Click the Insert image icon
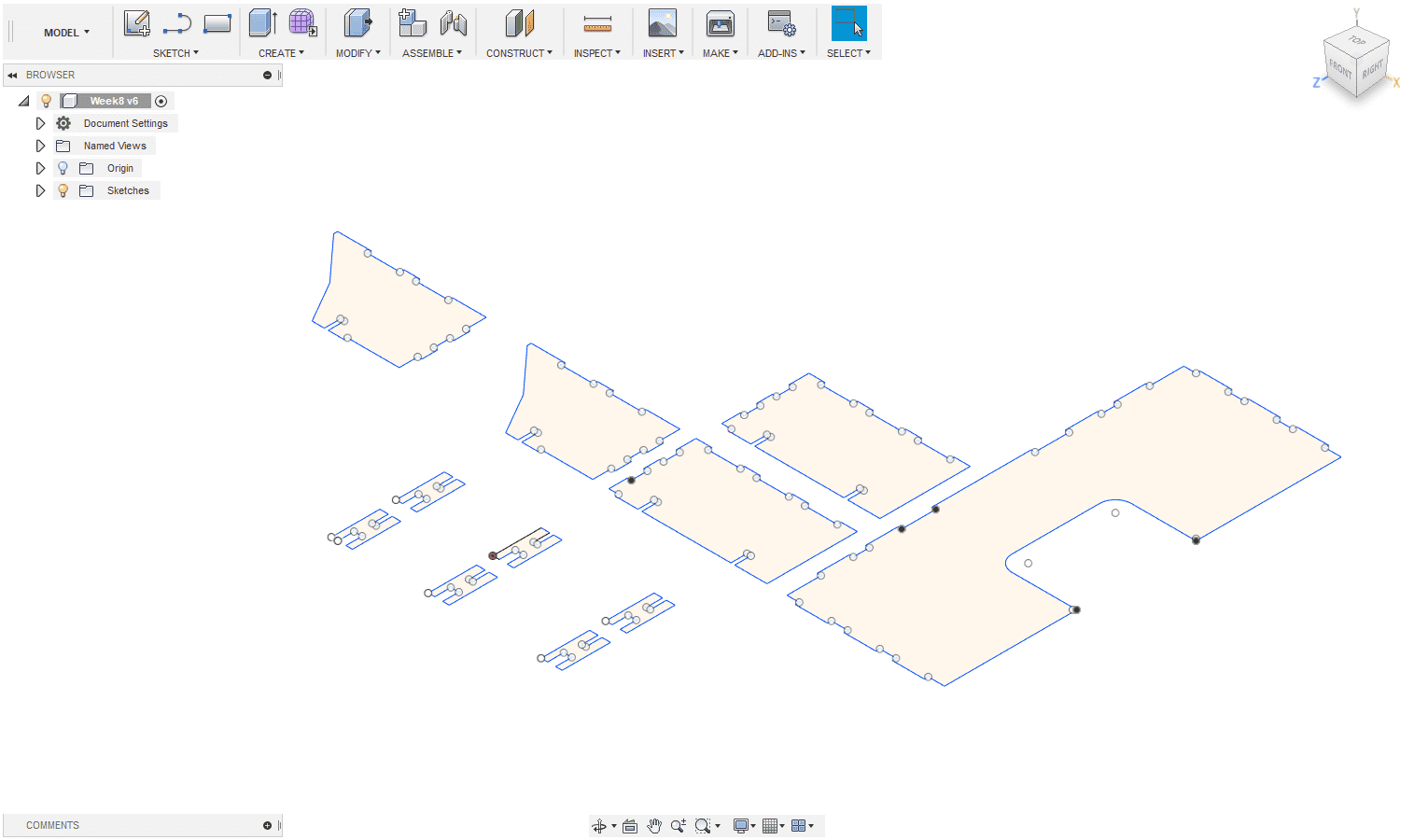 click(663, 23)
